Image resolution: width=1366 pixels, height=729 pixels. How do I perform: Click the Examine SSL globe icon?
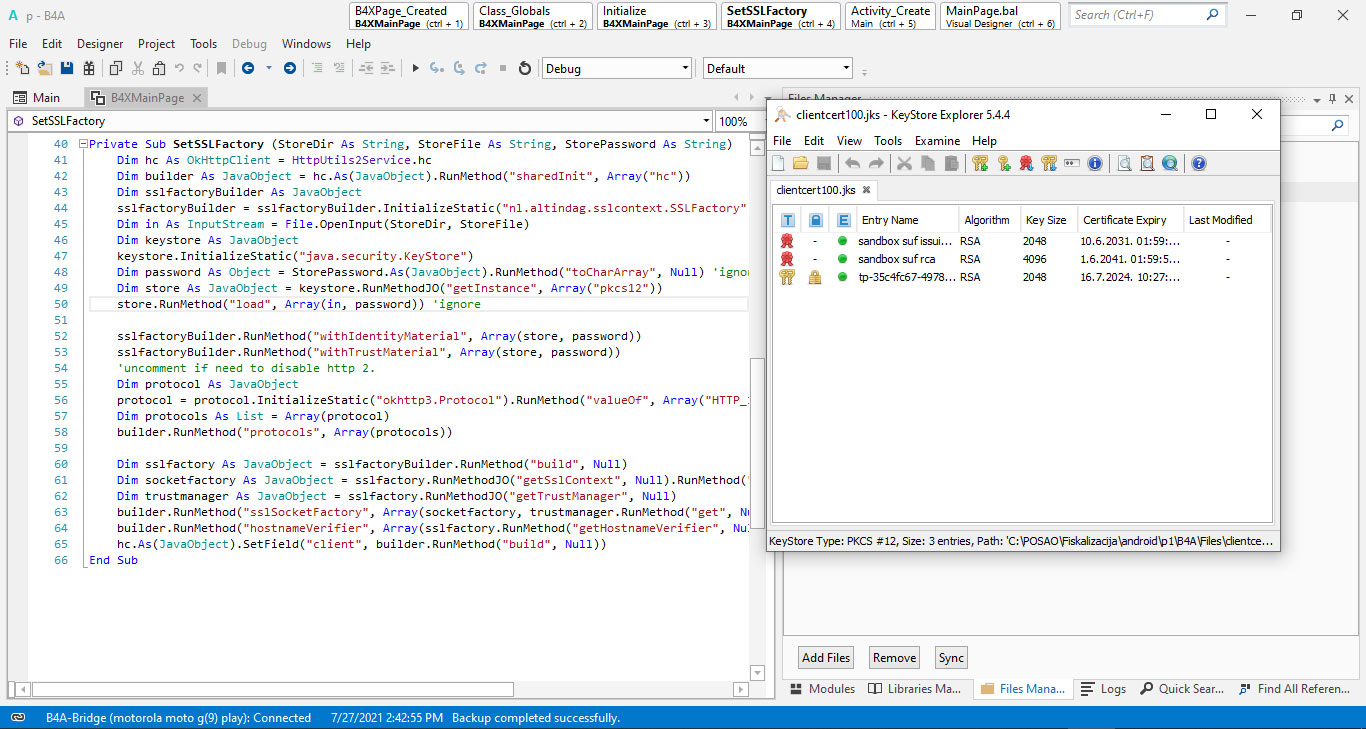pyautogui.click(x=1170, y=164)
